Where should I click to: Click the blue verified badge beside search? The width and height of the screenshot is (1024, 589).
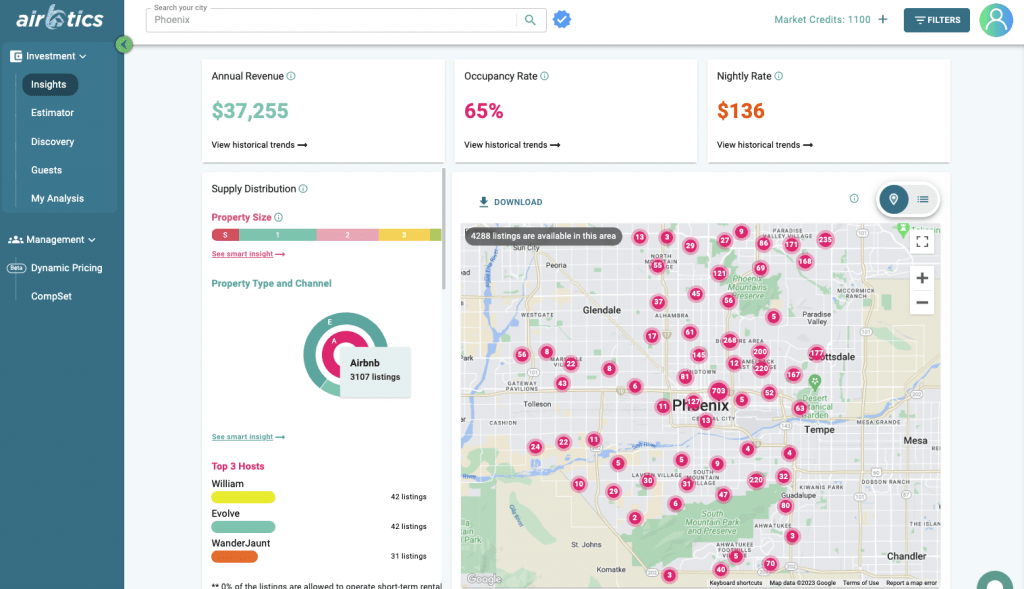(562, 19)
